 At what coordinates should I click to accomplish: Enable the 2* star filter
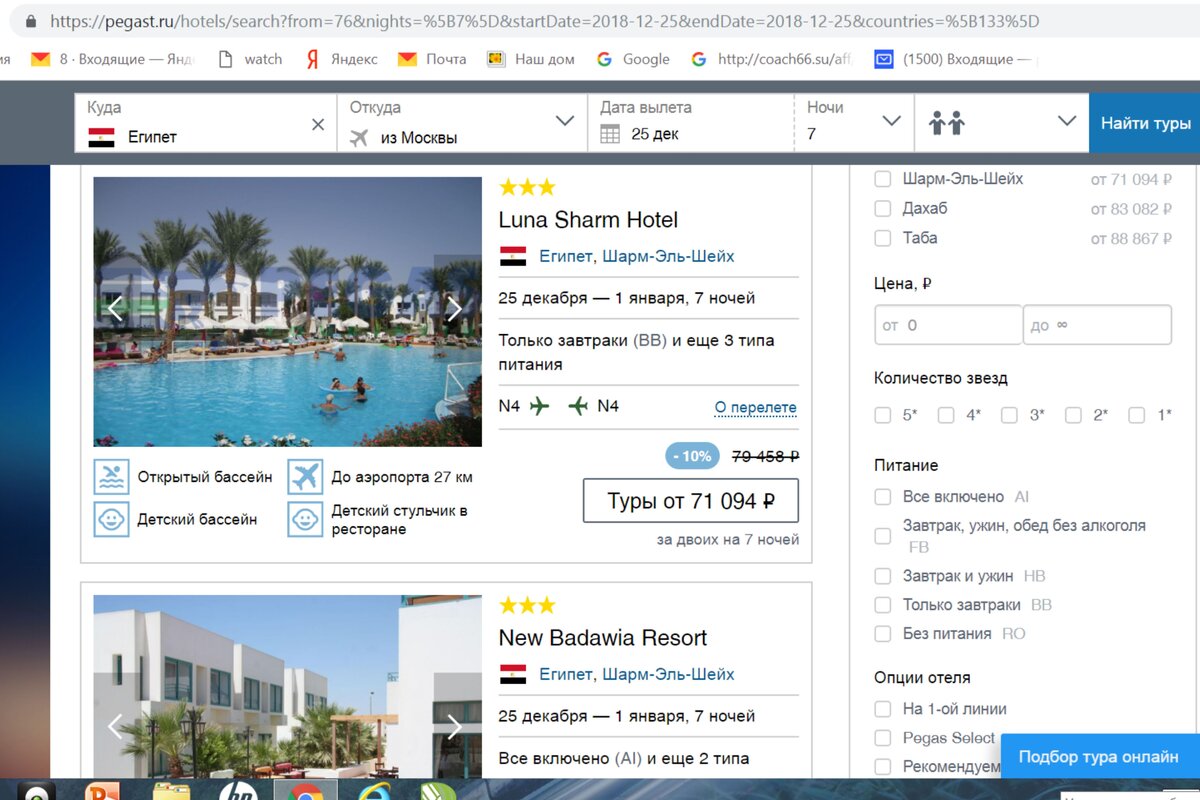[x=1073, y=415]
